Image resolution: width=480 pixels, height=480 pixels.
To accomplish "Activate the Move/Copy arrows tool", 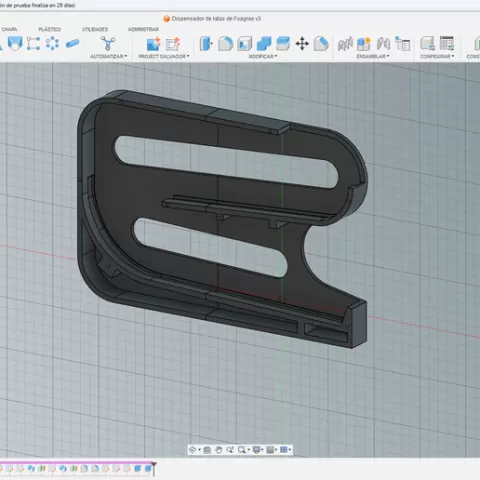I will [x=302, y=44].
